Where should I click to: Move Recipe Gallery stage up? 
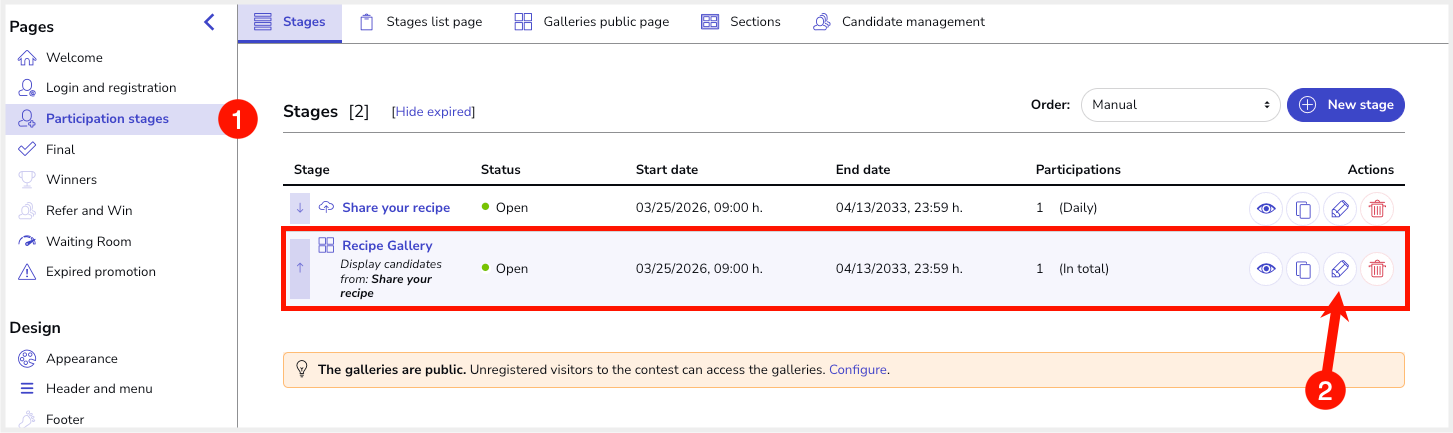point(300,269)
